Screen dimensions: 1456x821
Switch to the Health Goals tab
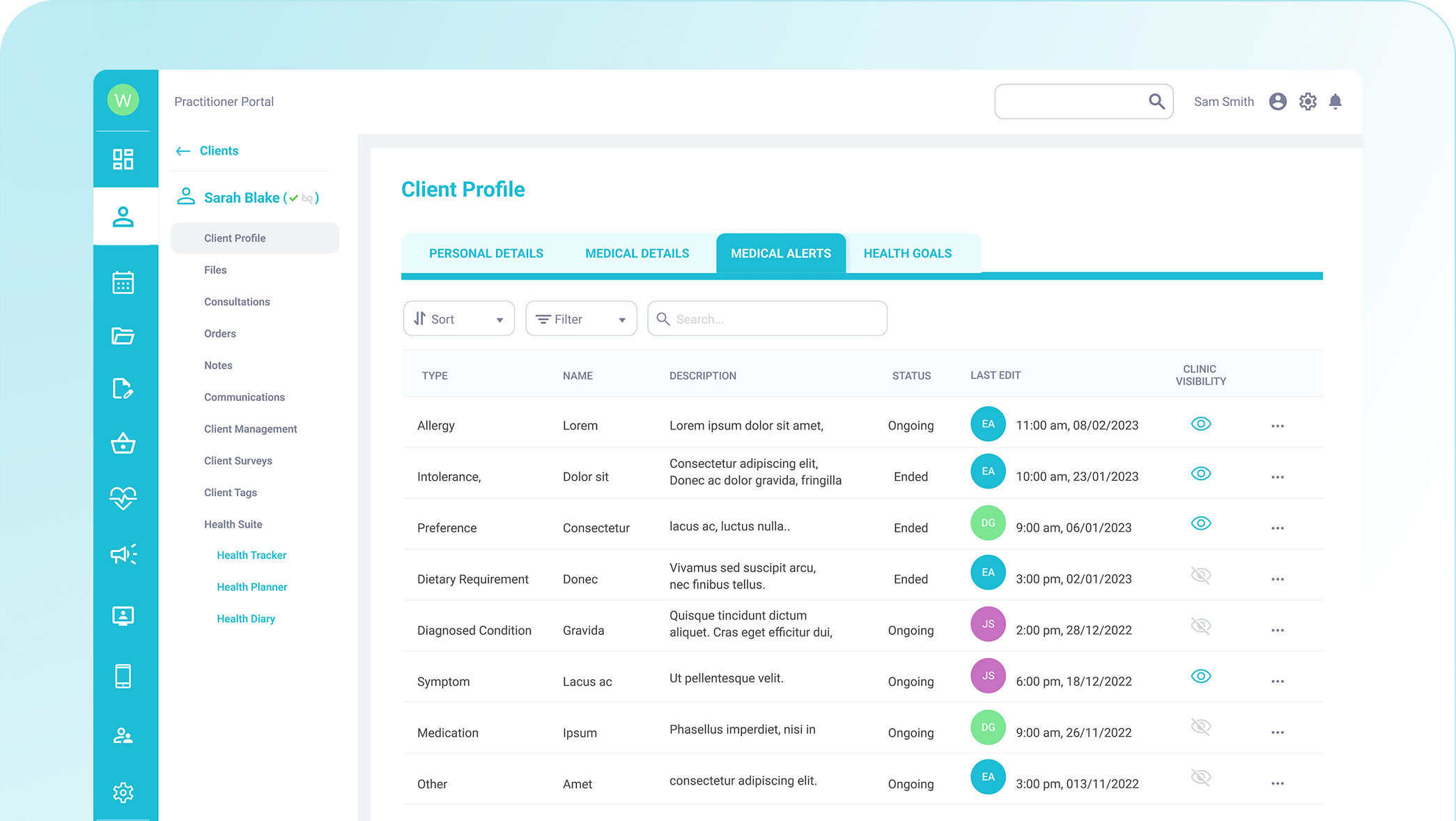907,254
